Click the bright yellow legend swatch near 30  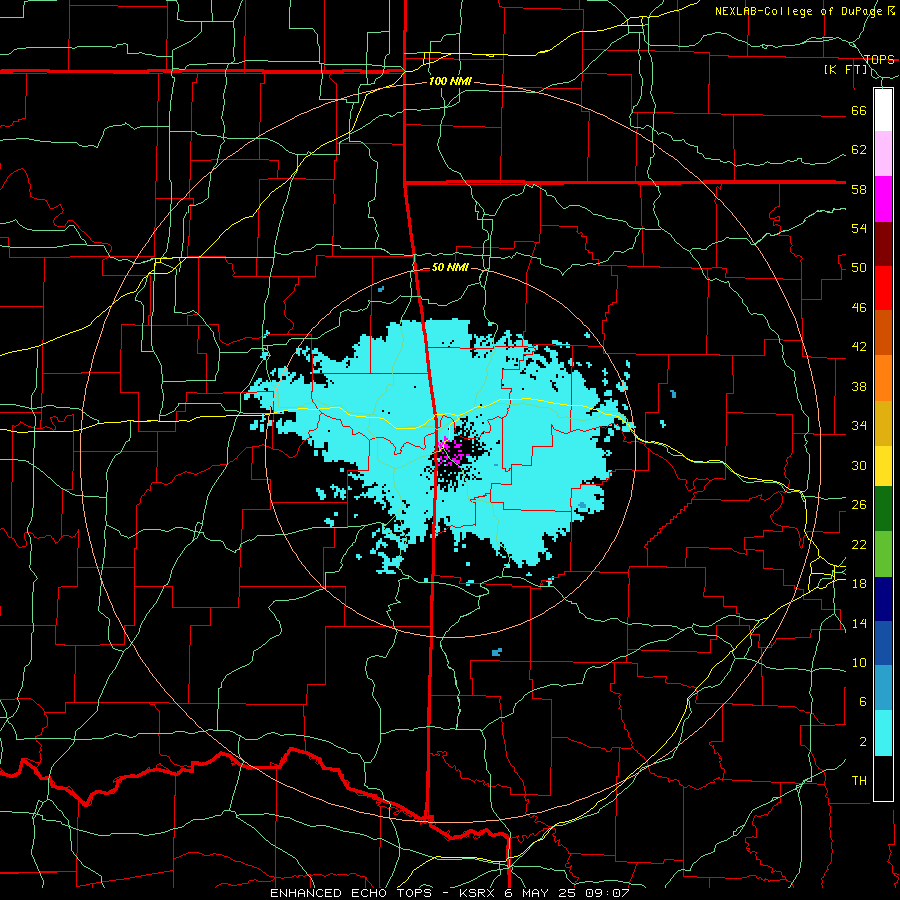click(x=883, y=466)
